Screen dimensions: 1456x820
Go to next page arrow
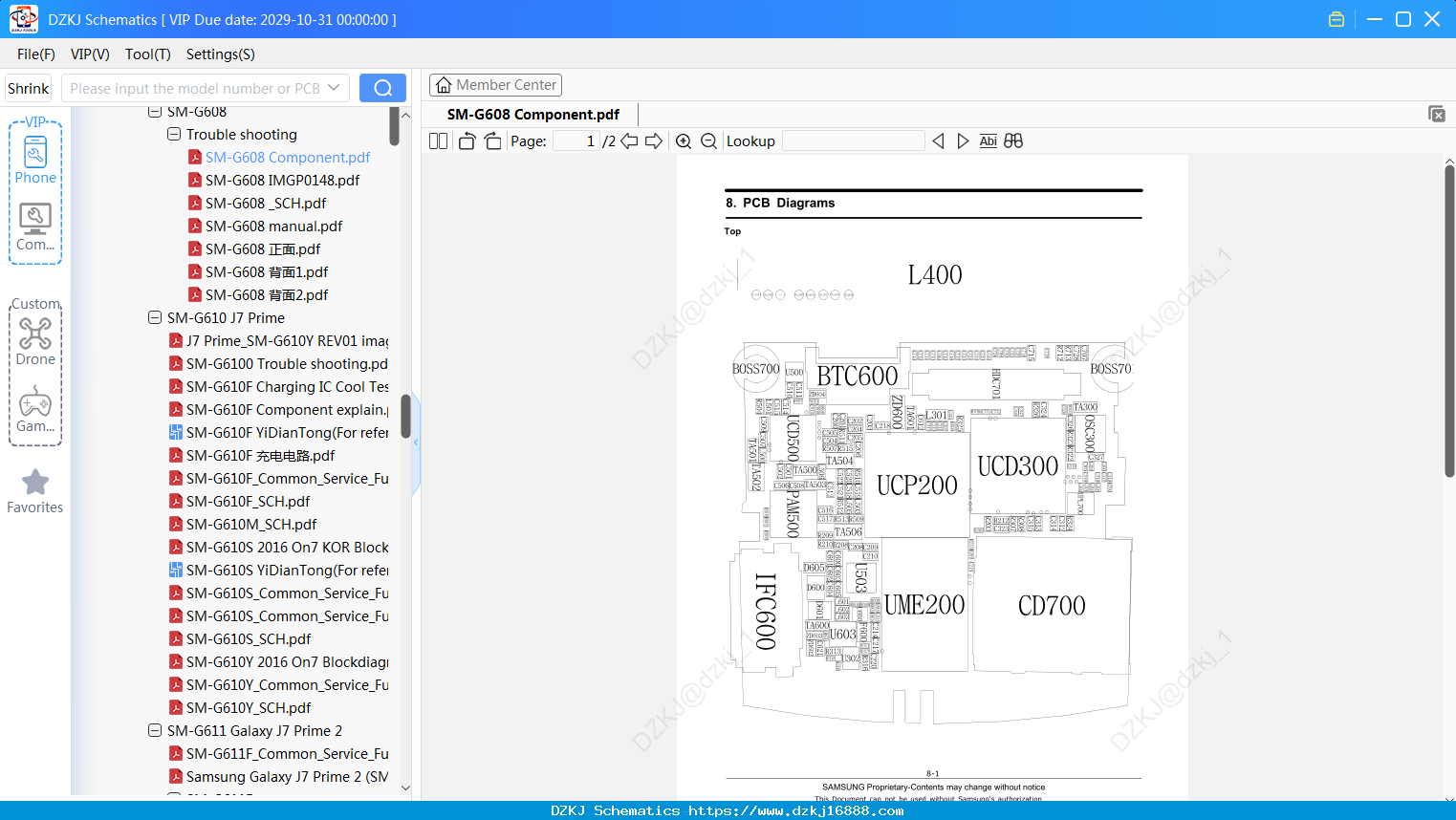tap(654, 141)
